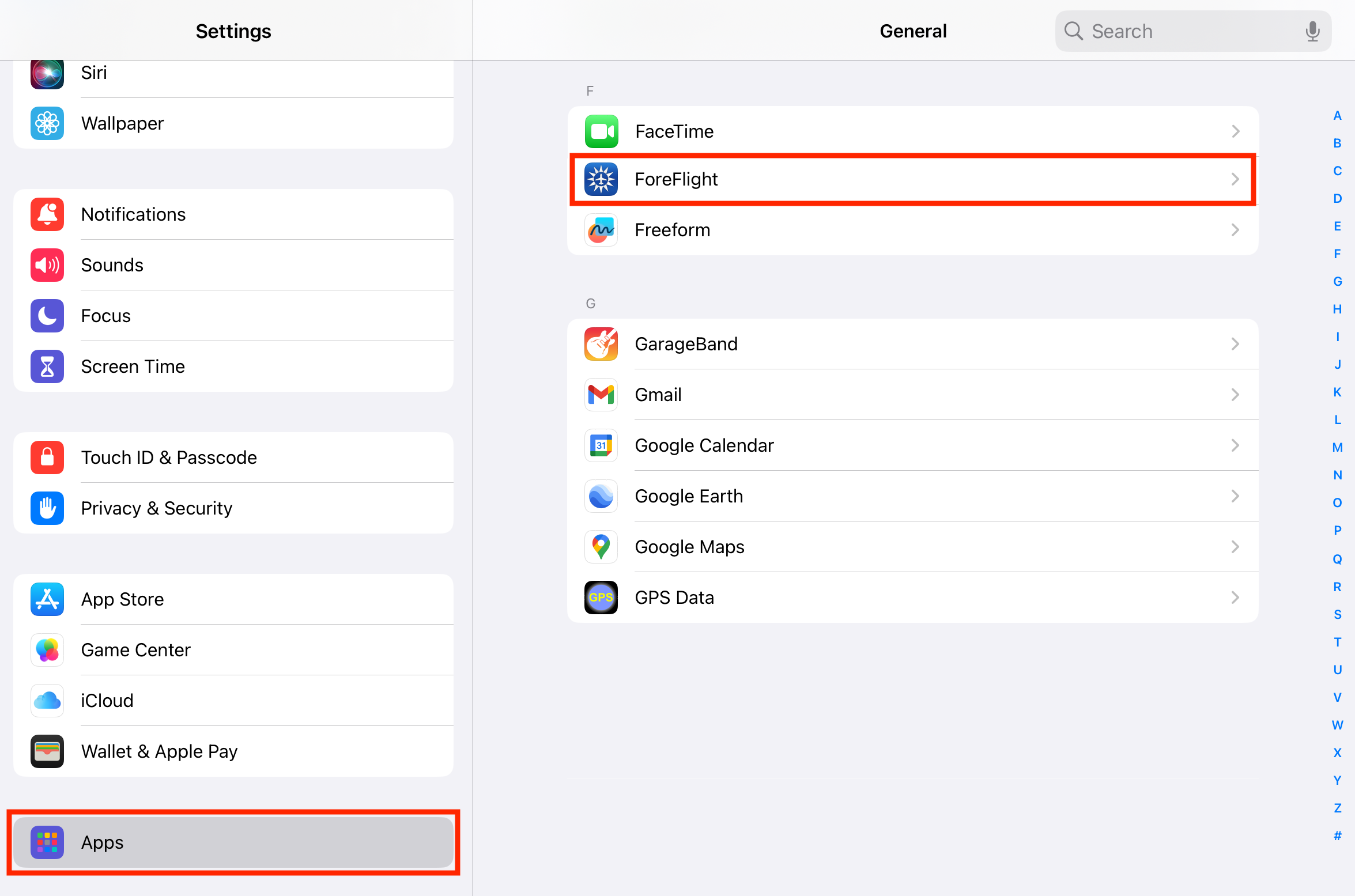
Task: Select Focus in the sidebar
Action: (x=233, y=316)
